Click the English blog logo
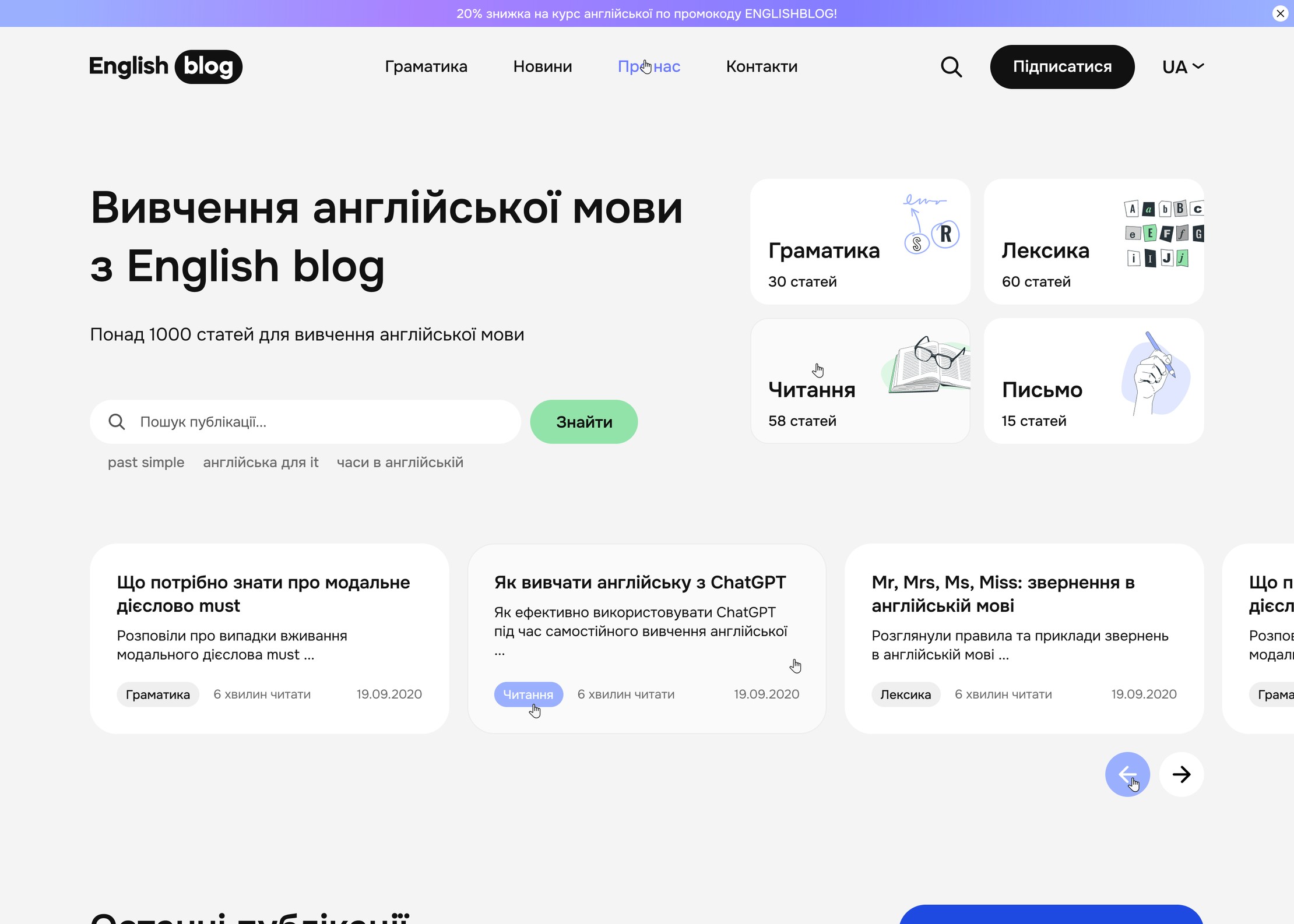Screen dimensions: 1294x924 [166, 66]
